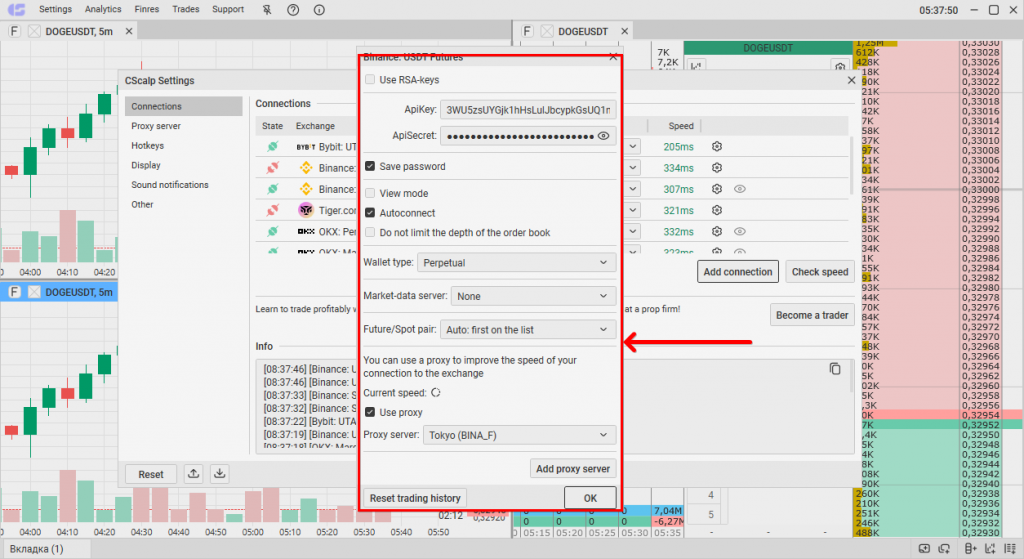This screenshot has height=559, width=1024.
Task: Click the Add proxy server button
Action: [573, 468]
